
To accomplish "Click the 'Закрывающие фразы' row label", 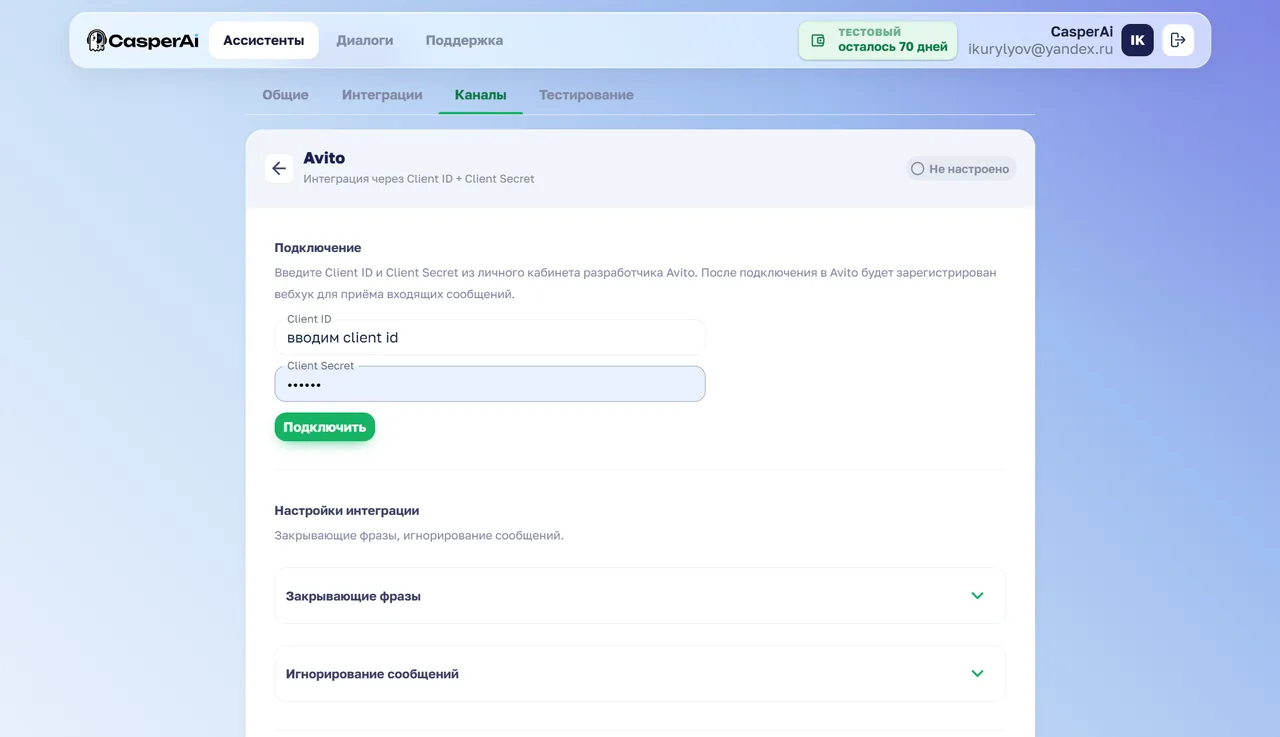I will pos(353,596).
